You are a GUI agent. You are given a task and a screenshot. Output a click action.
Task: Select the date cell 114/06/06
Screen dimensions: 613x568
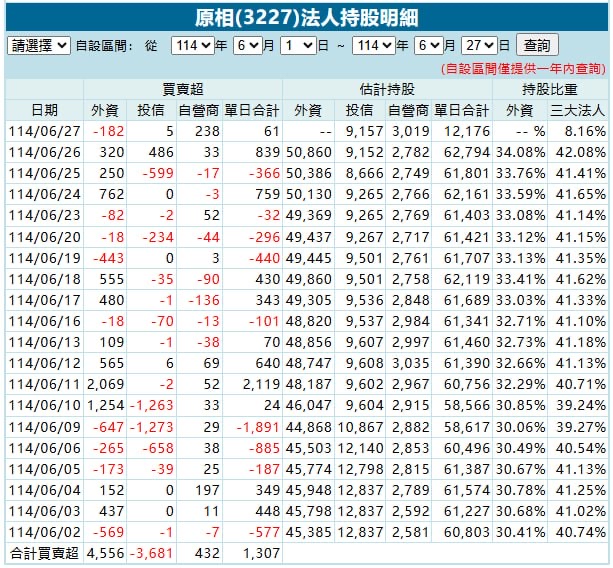[x=45, y=448]
